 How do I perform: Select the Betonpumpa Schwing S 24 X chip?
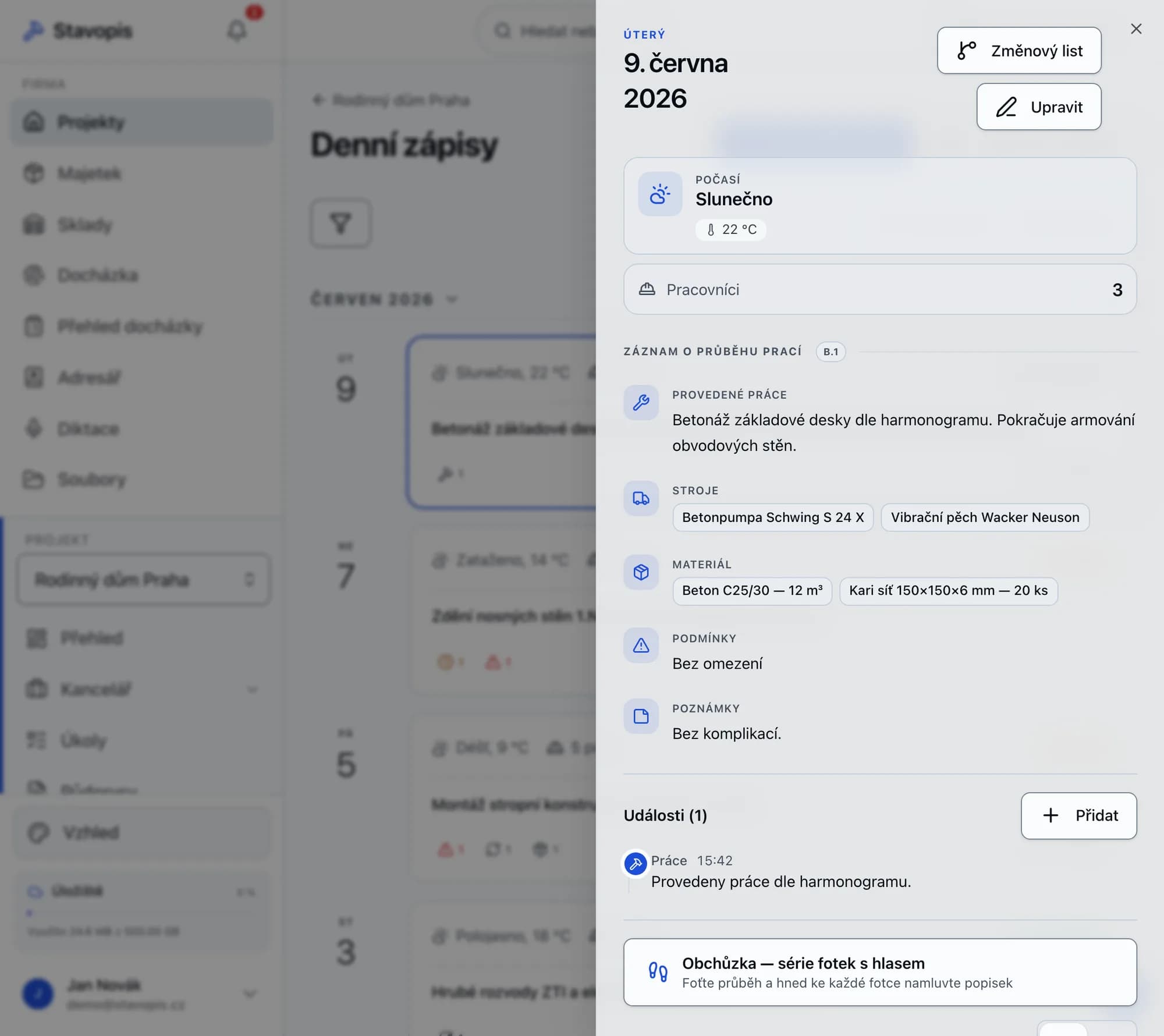point(773,517)
